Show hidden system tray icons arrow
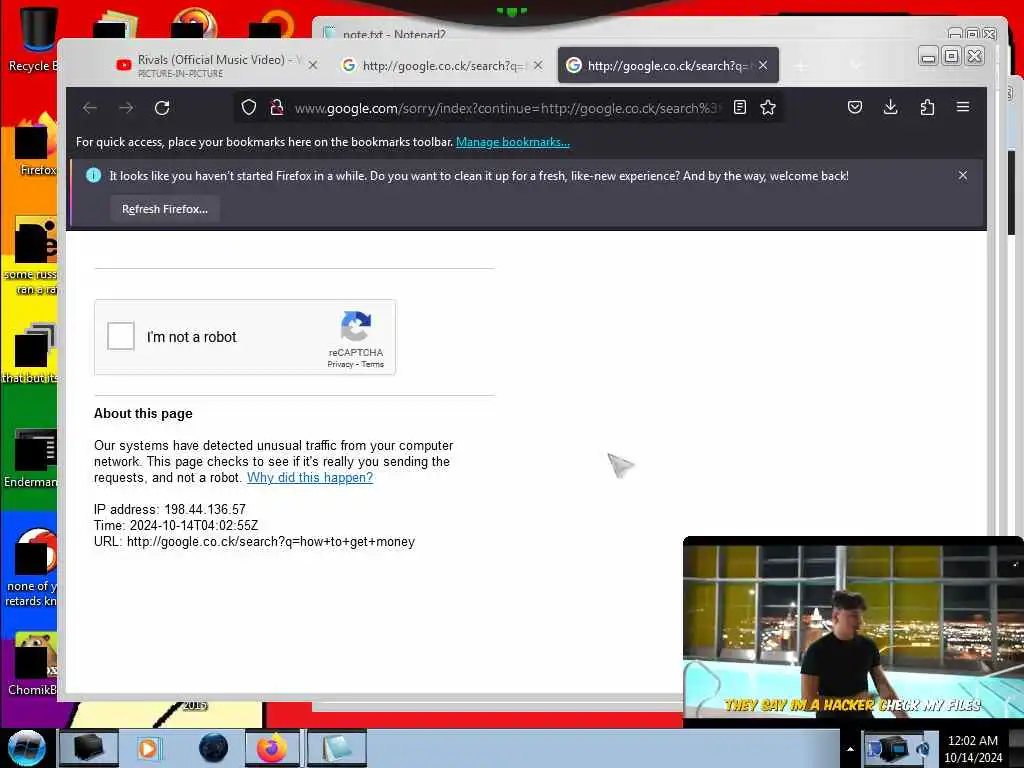Screen dimensions: 1024x768 pyautogui.click(x=850, y=749)
